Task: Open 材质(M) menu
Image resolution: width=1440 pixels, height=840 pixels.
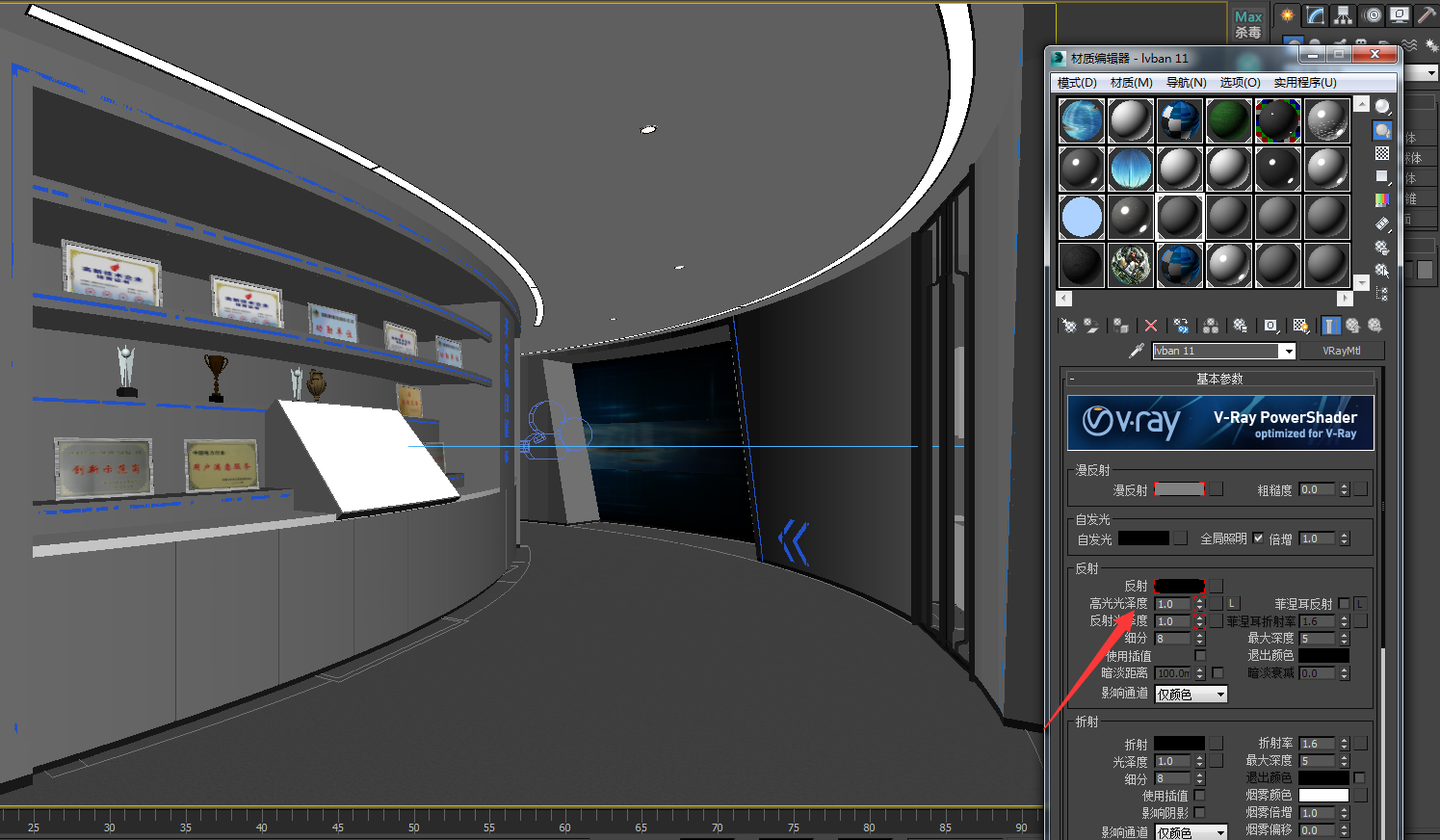Action: 1131,82
